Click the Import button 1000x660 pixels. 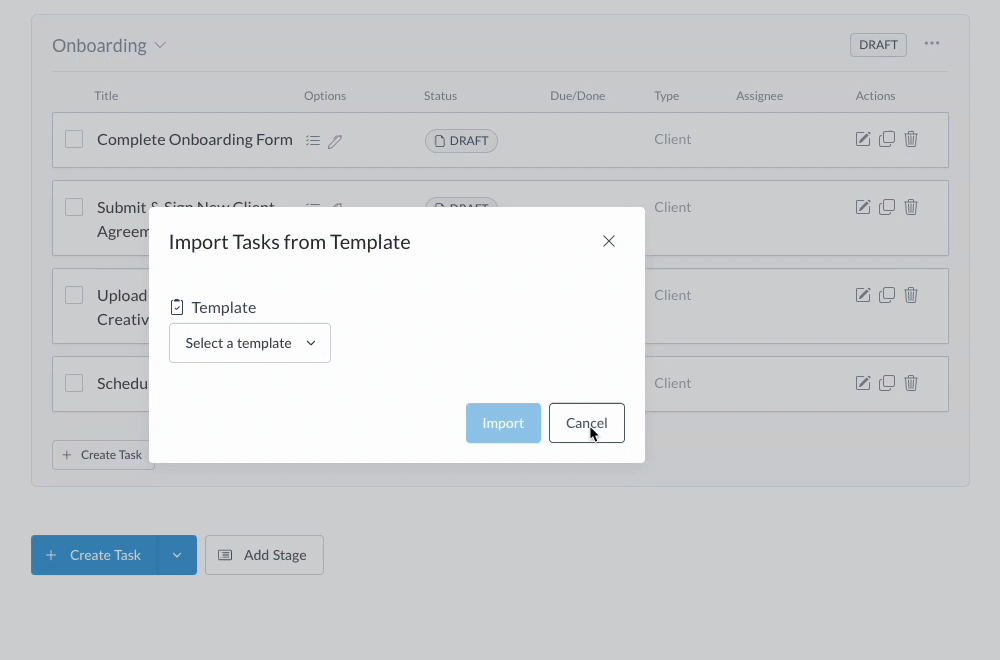(503, 423)
